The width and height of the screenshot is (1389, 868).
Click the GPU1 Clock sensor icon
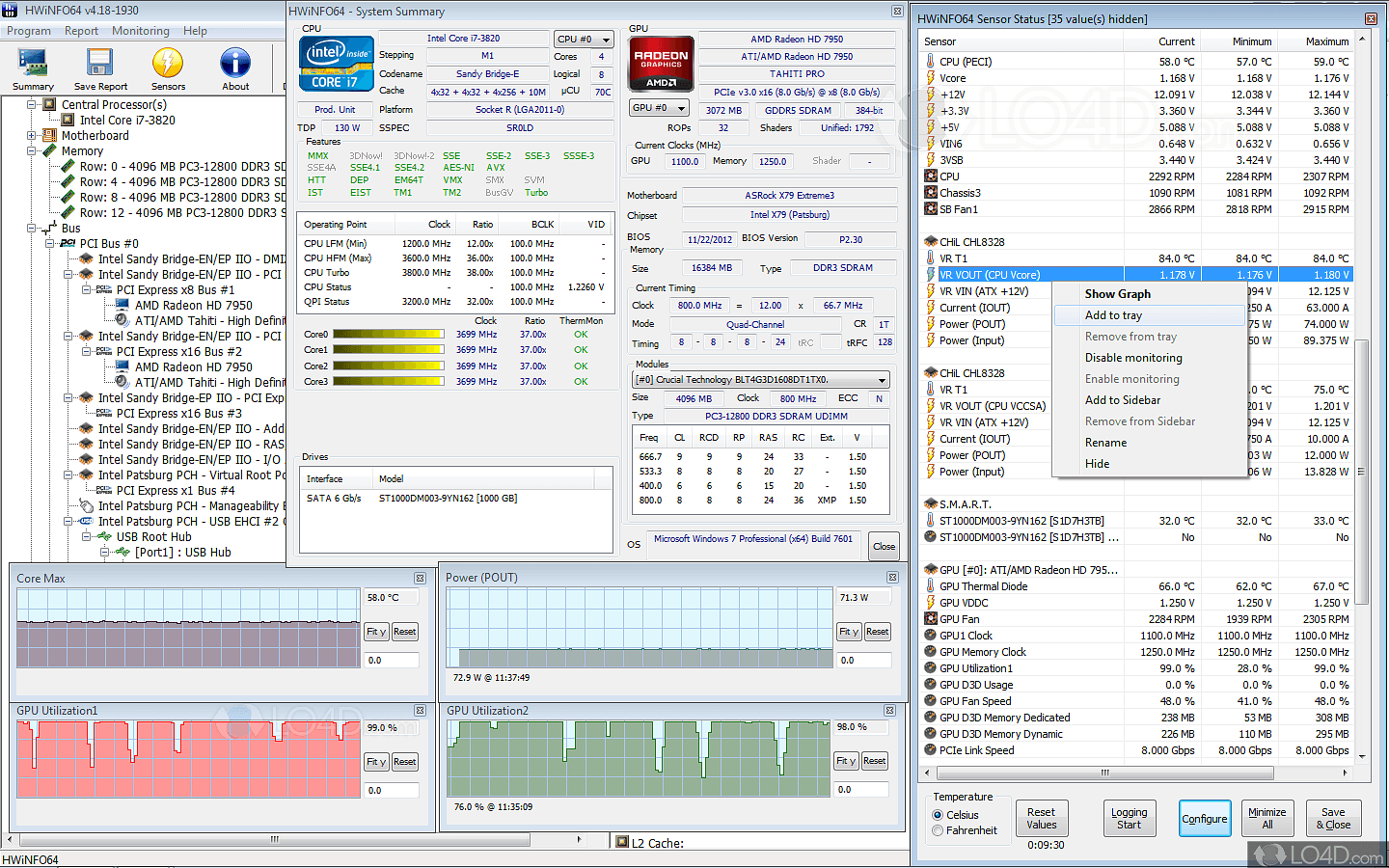[x=931, y=636]
